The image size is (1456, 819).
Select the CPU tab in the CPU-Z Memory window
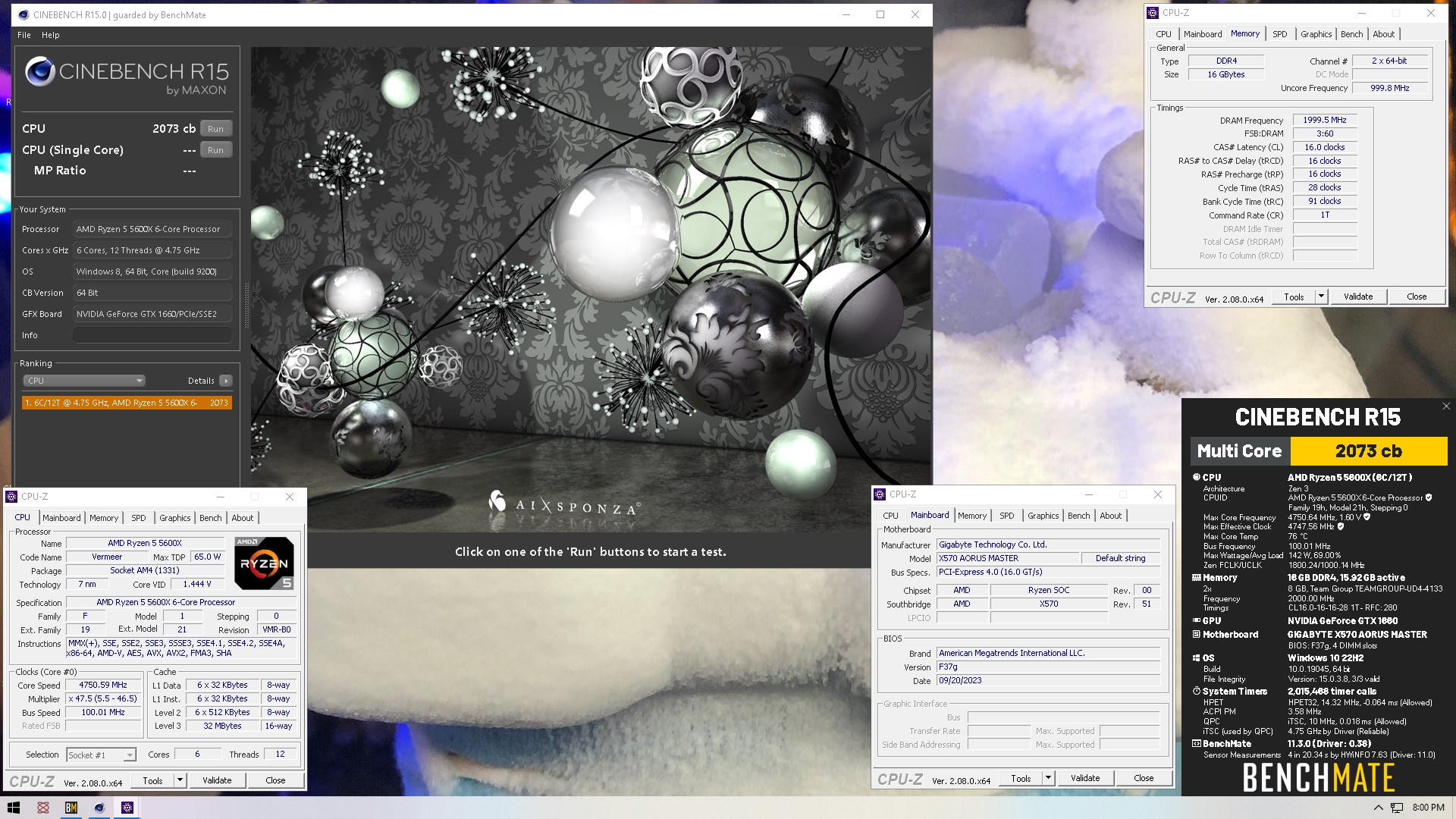pyautogui.click(x=1163, y=34)
